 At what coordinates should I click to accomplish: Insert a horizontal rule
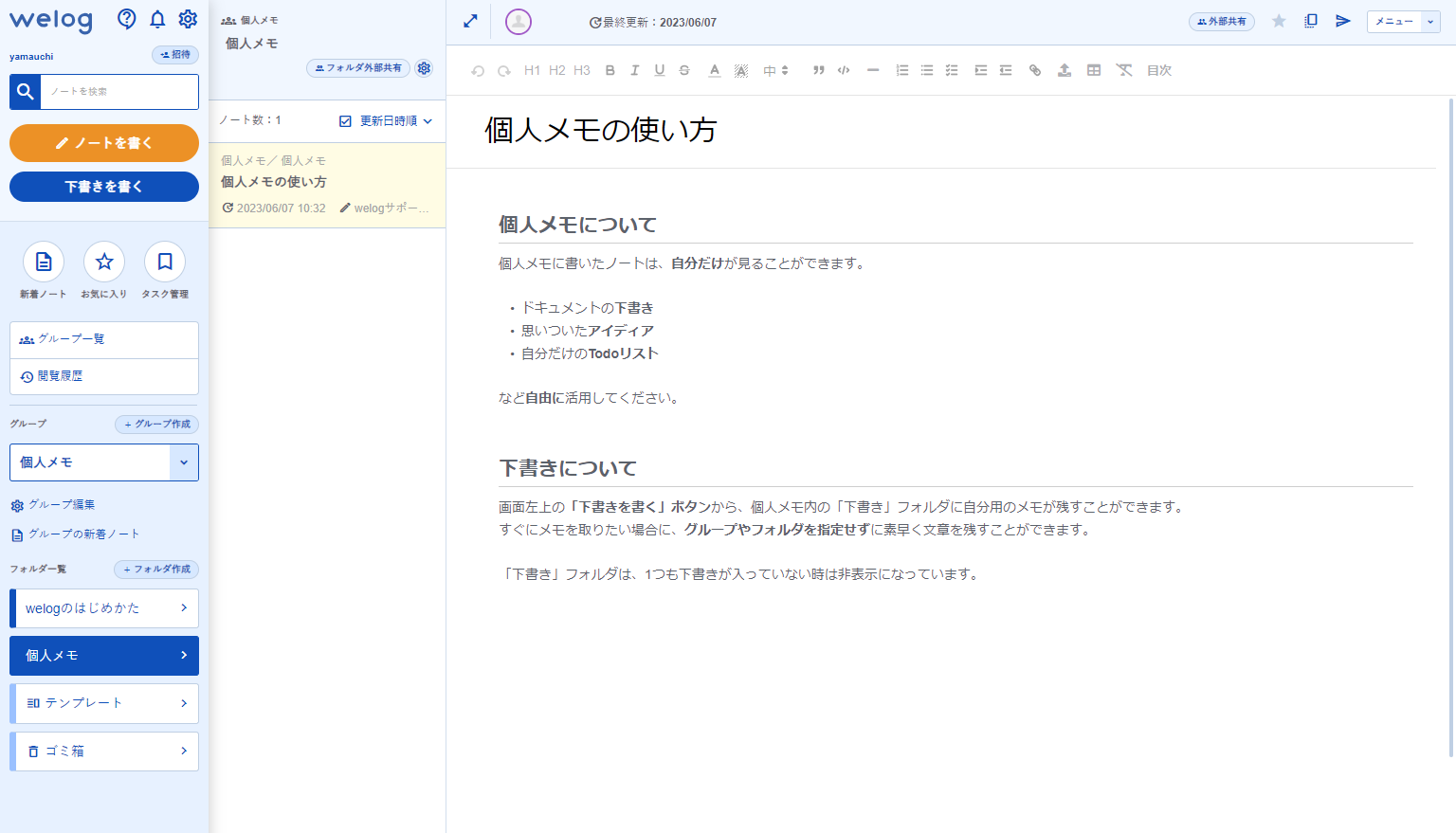pyautogui.click(x=873, y=70)
